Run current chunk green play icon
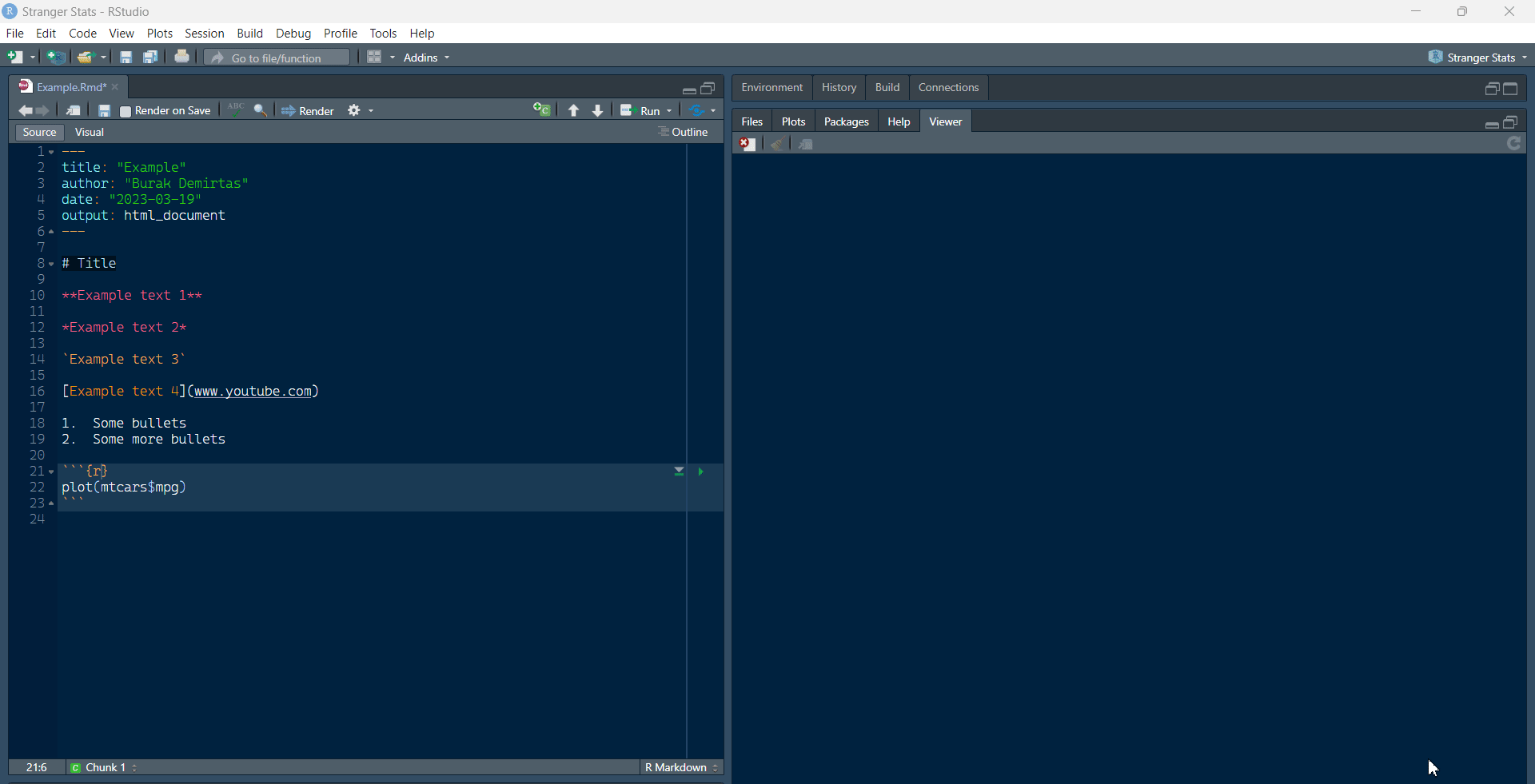 (x=701, y=472)
